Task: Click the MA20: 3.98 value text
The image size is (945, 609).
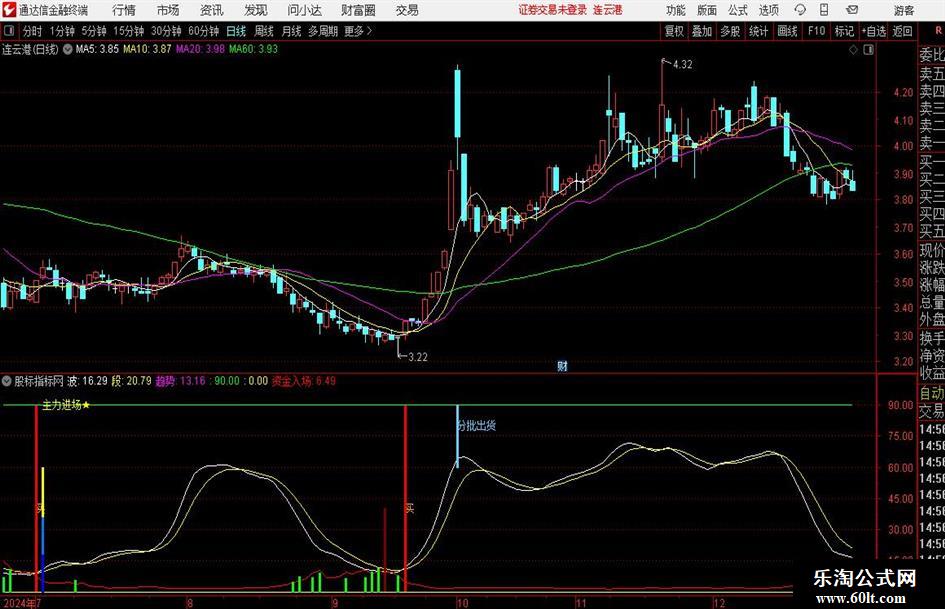Action: [201, 49]
